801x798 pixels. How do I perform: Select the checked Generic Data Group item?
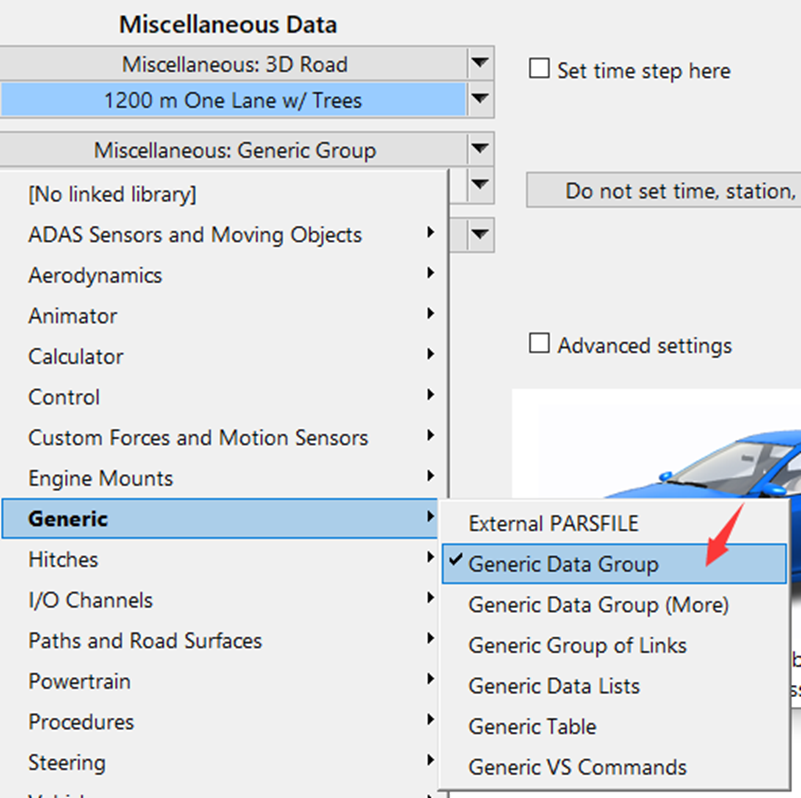(x=563, y=564)
